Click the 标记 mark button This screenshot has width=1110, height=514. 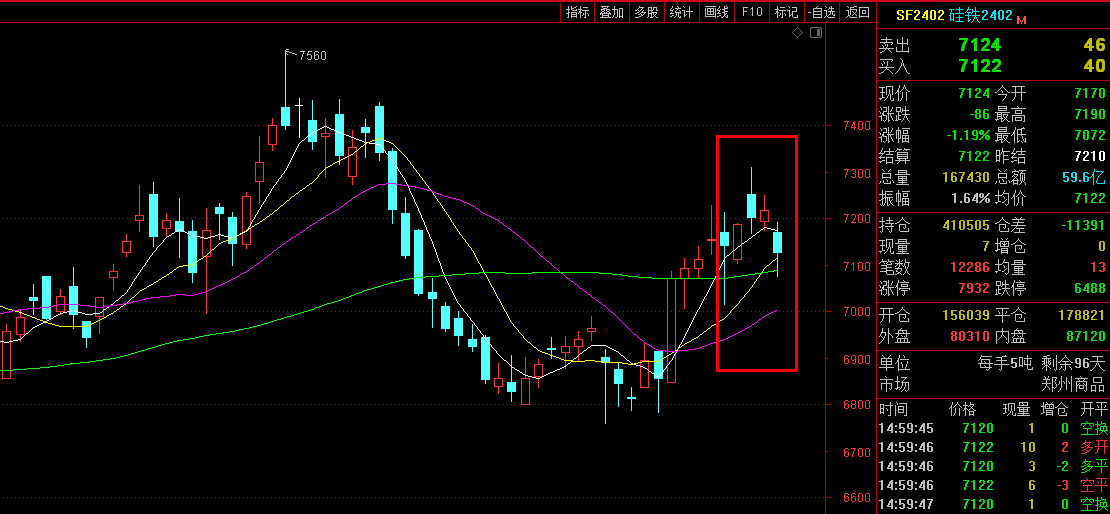(x=786, y=12)
